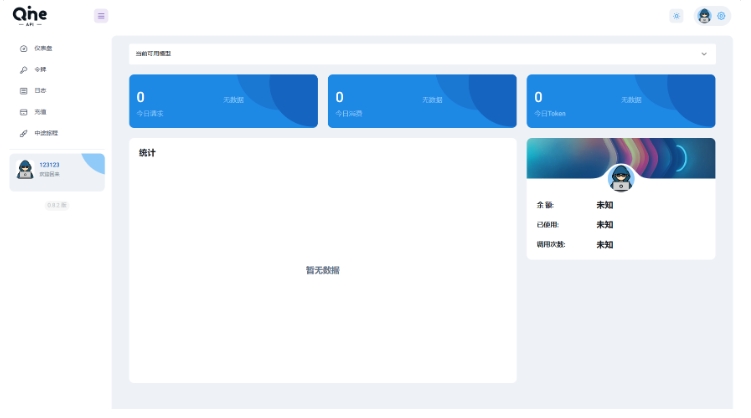Click the 今日请求 stat card
The image size is (751, 418).
(x=224, y=101)
